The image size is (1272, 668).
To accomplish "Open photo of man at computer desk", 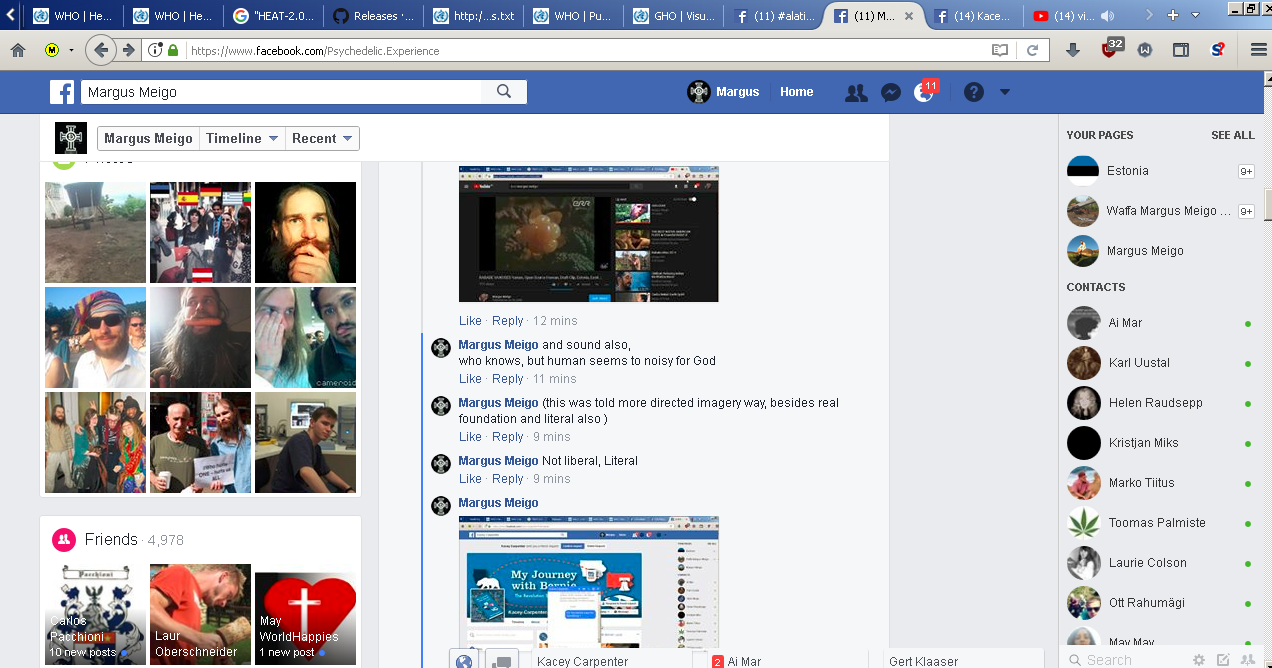I will pyautogui.click(x=305, y=442).
